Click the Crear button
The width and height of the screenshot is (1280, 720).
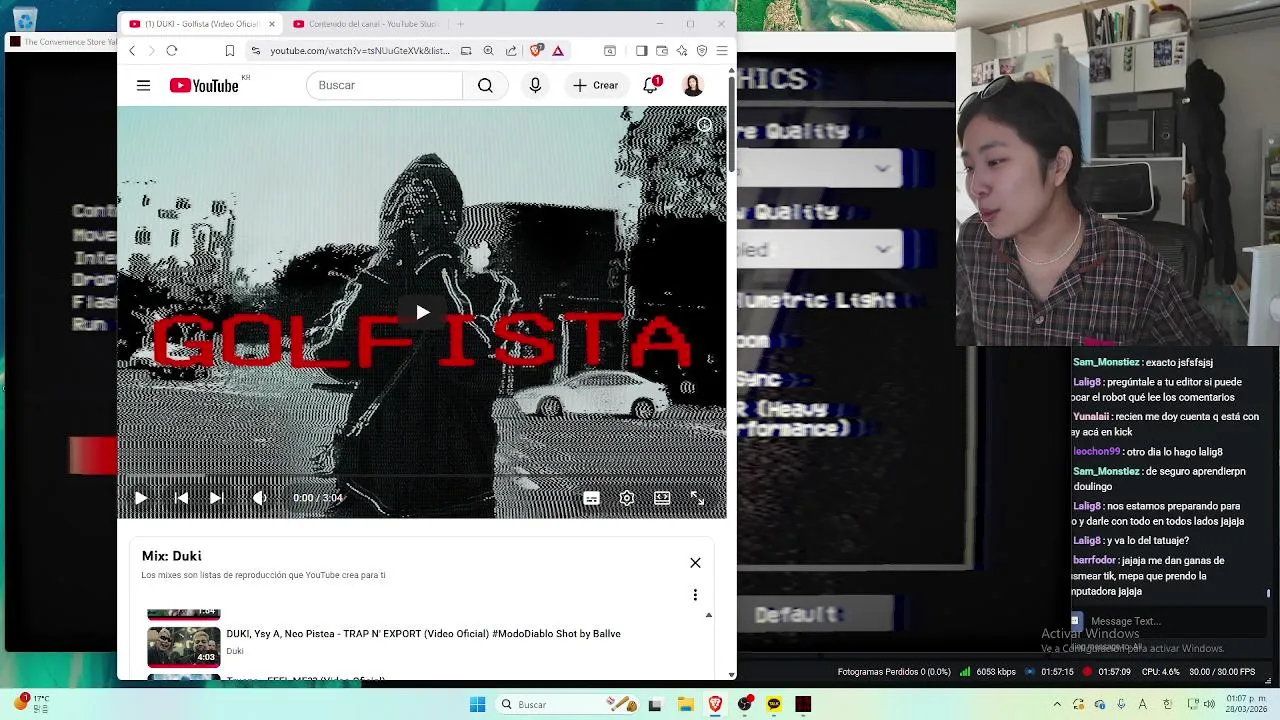[596, 86]
